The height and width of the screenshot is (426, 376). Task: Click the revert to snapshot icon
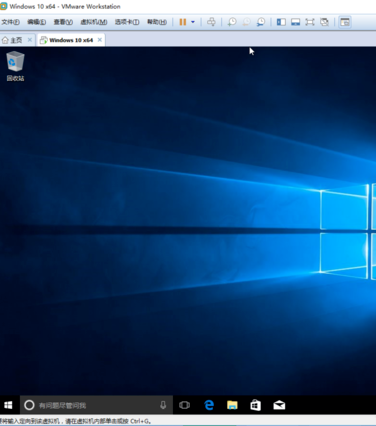pyautogui.click(x=246, y=22)
